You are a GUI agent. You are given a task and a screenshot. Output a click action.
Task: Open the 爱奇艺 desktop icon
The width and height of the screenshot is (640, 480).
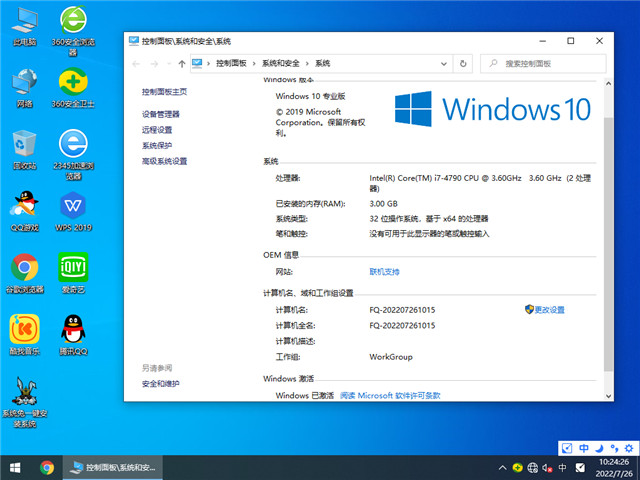tap(73, 273)
